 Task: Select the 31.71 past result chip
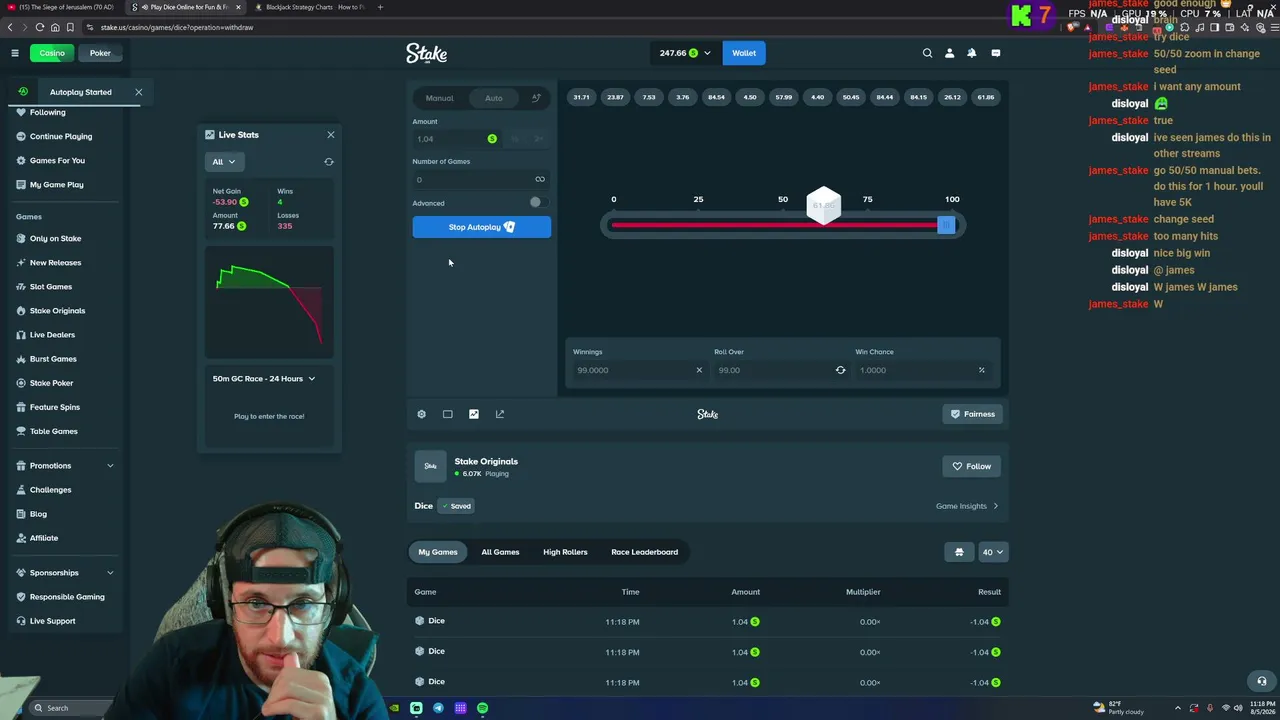point(581,98)
